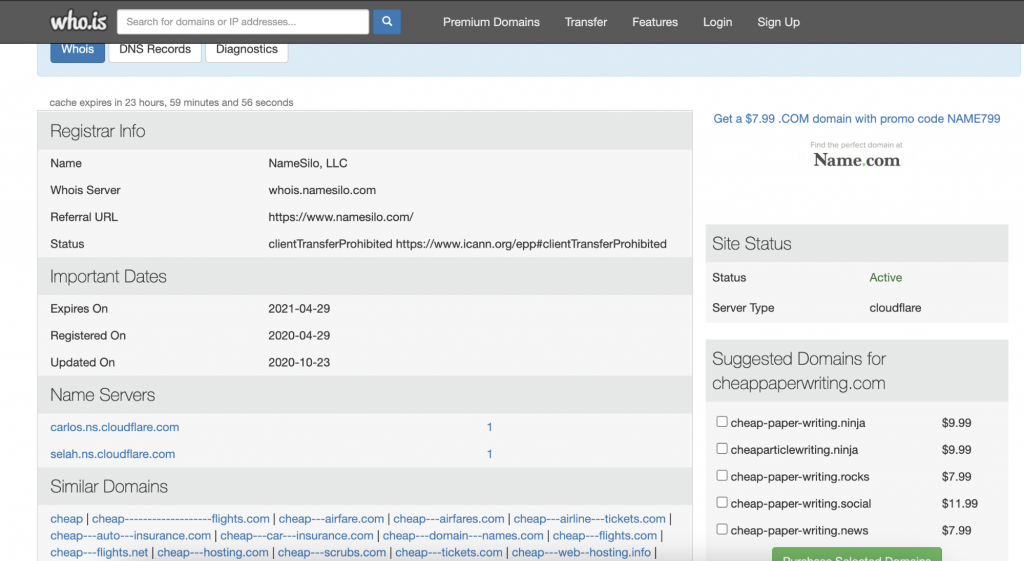Select the whois.namesilo.com server value

click(x=322, y=190)
